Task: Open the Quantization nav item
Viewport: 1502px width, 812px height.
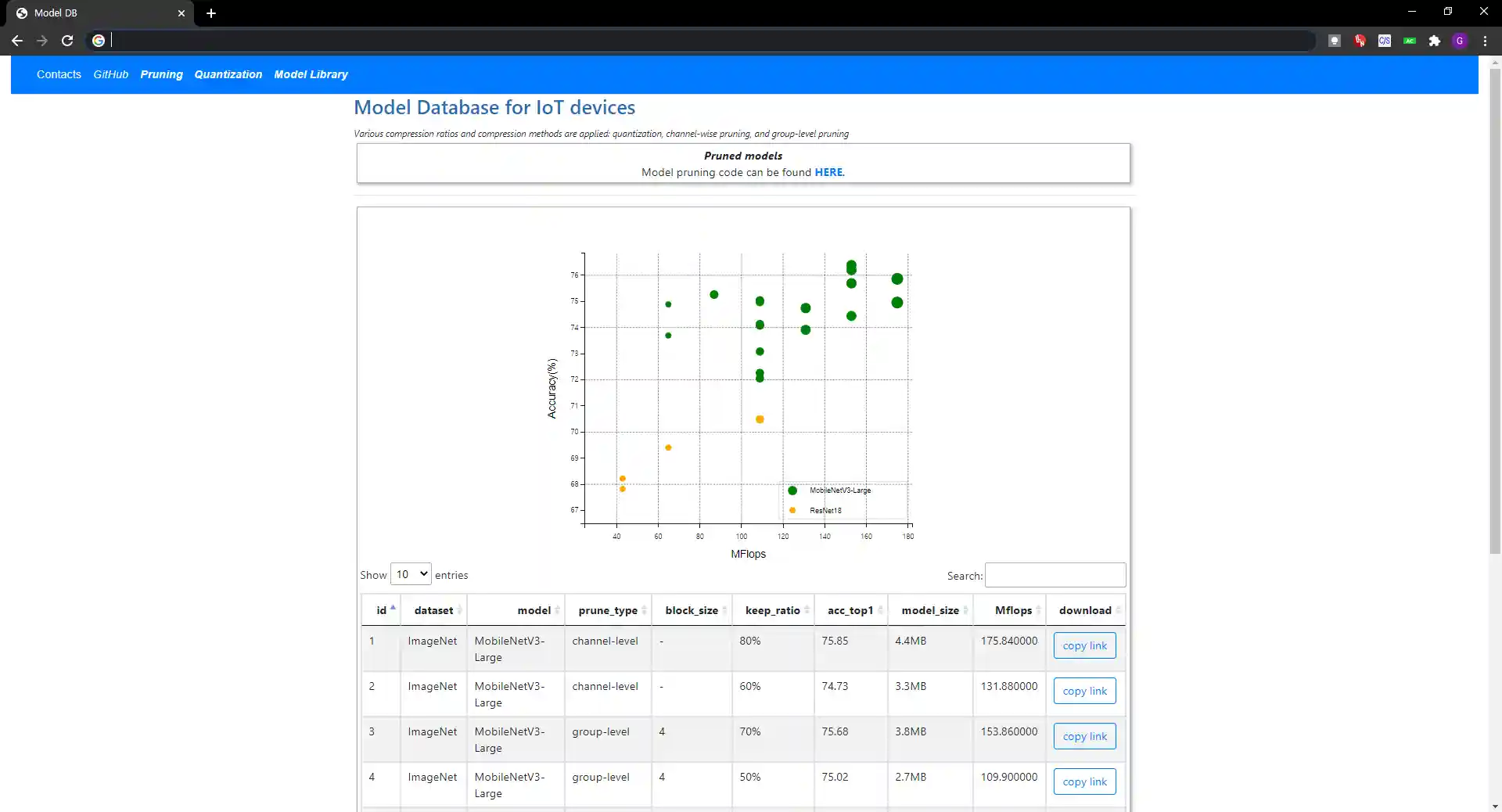Action: 228,74
